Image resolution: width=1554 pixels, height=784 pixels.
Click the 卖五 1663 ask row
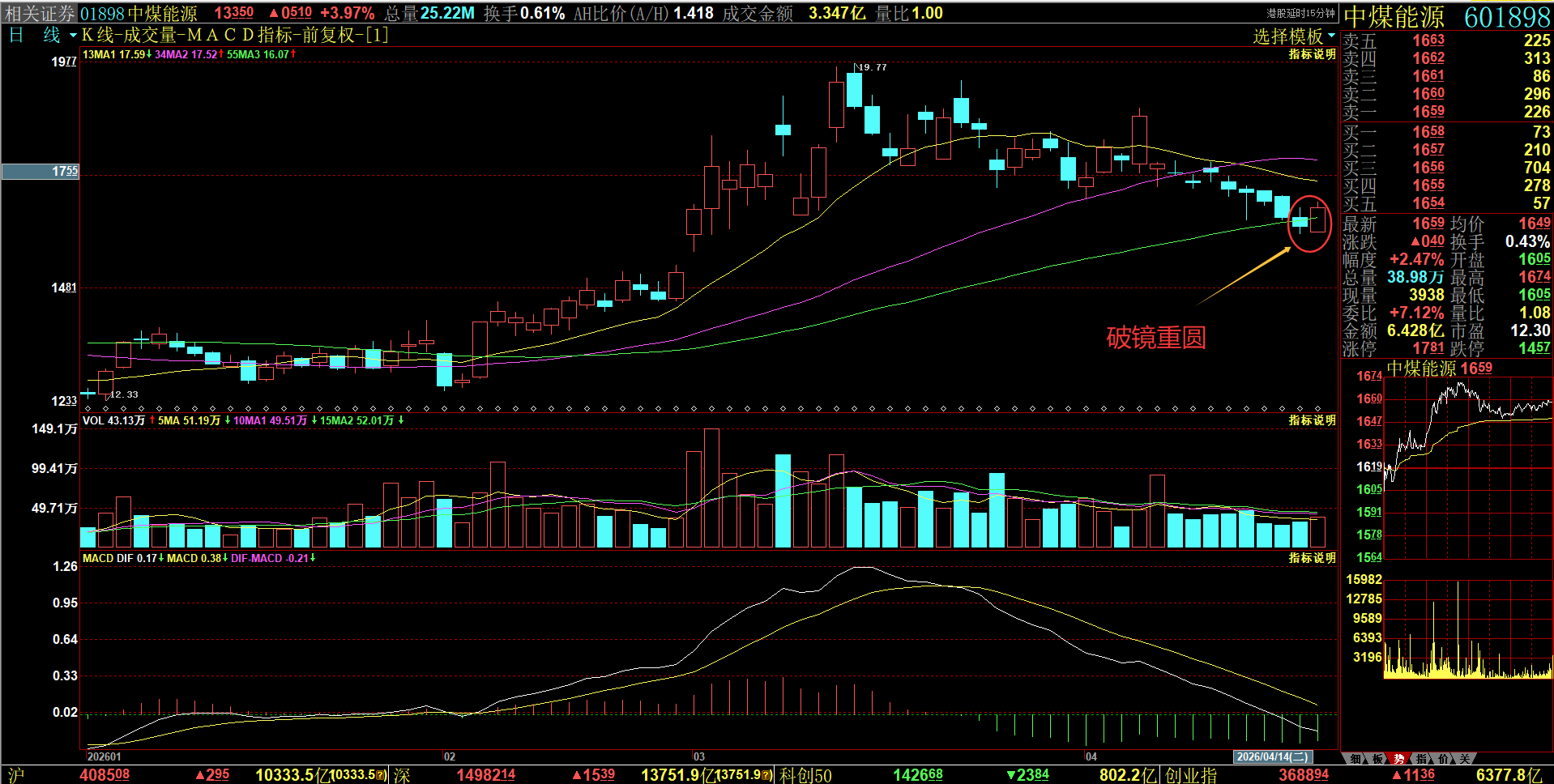coord(1446,40)
